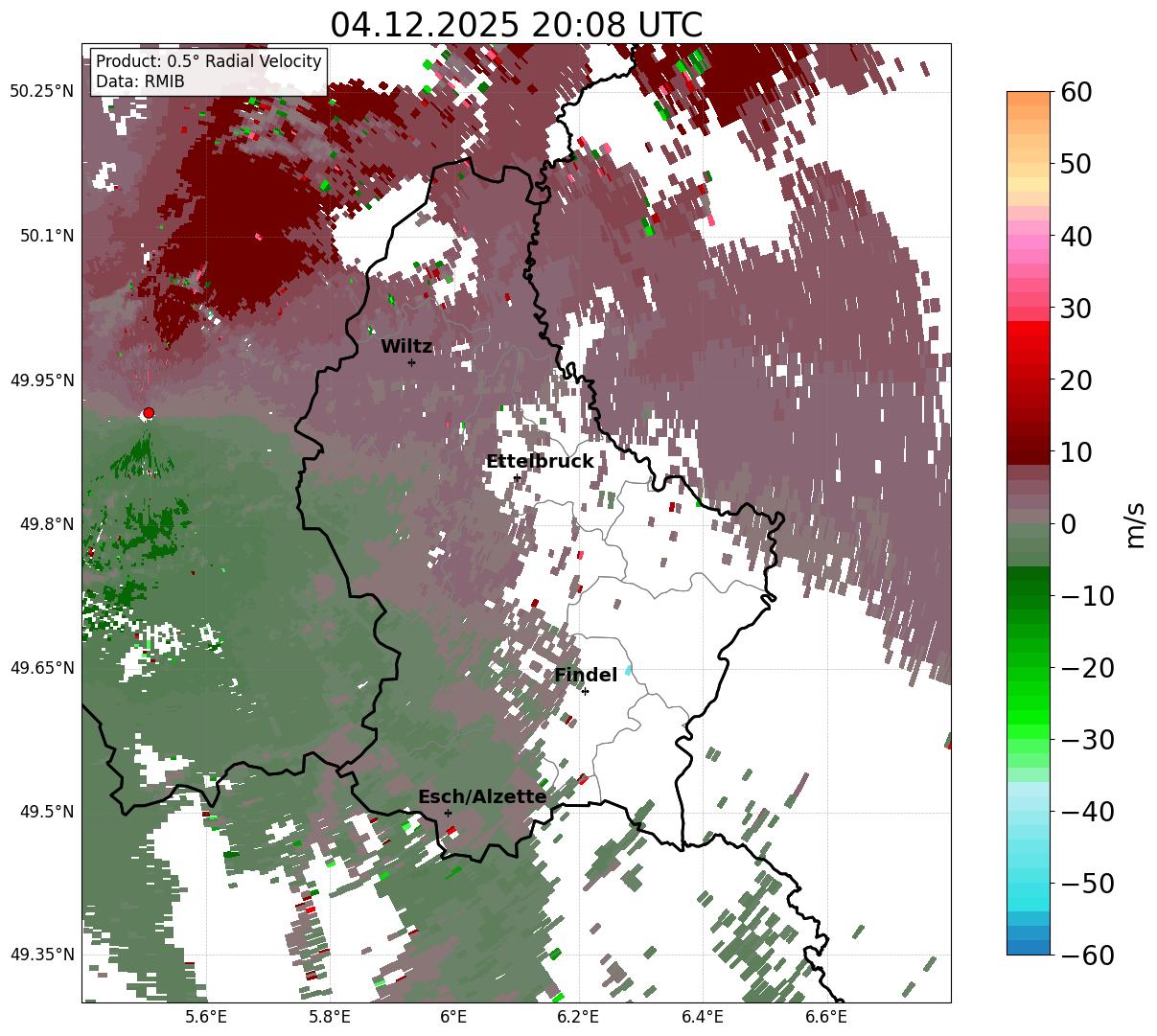Click the 49.8°N latitude label
The width and height of the screenshot is (1157, 1036).
[x=46, y=524]
